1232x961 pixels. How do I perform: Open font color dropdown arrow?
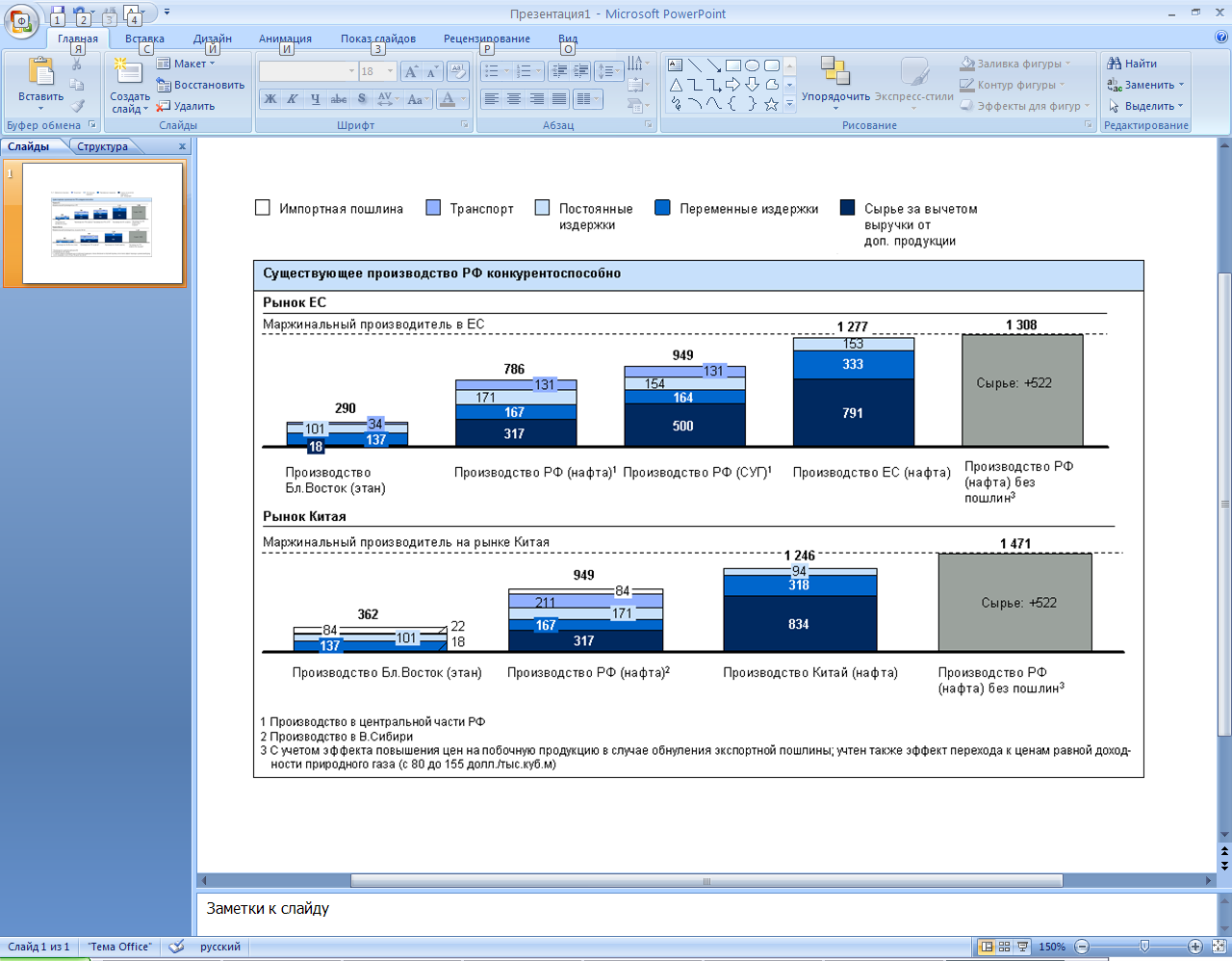(463, 98)
